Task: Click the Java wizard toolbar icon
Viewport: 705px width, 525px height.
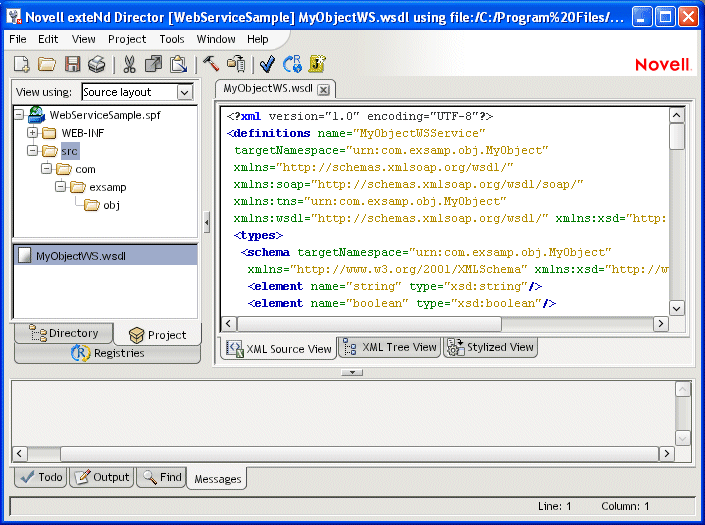Action: click(x=317, y=64)
